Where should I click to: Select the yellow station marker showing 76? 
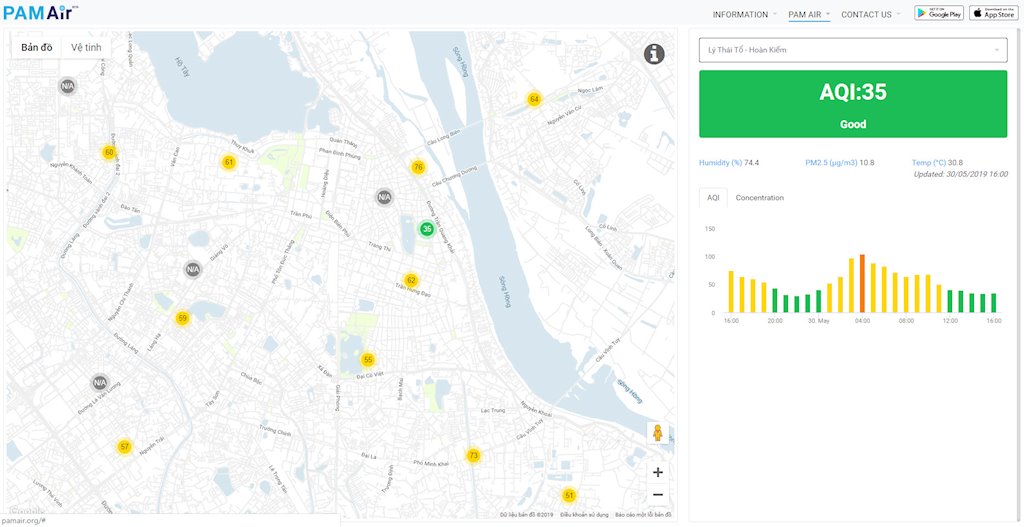(418, 167)
